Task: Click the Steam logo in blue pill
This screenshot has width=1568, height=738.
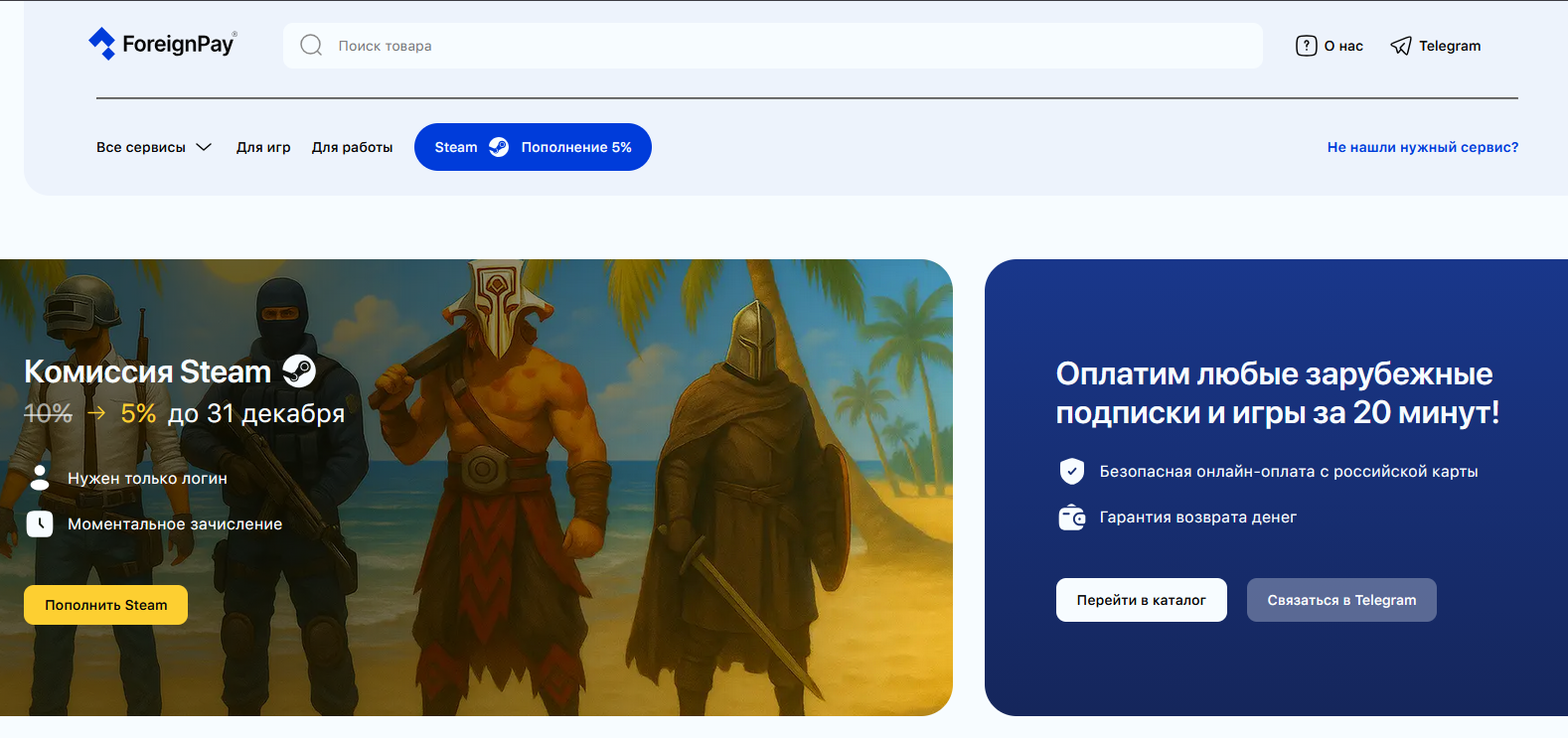Action: coord(499,147)
